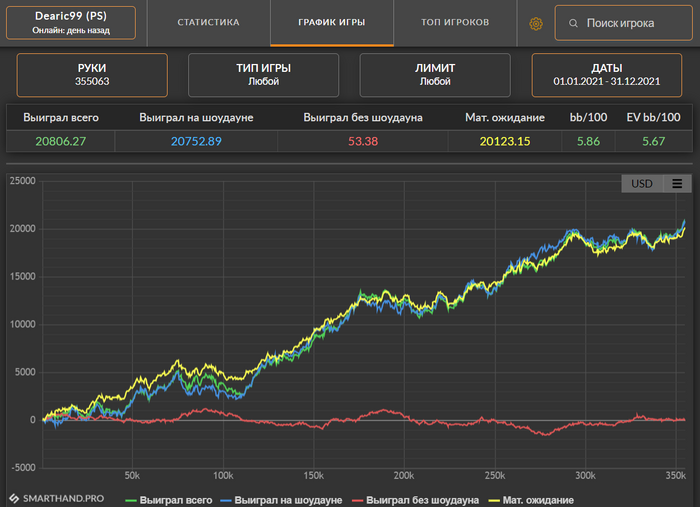This screenshot has width=700, height=507.
Task: Open the Топ игроков tab
Action: 455,22
